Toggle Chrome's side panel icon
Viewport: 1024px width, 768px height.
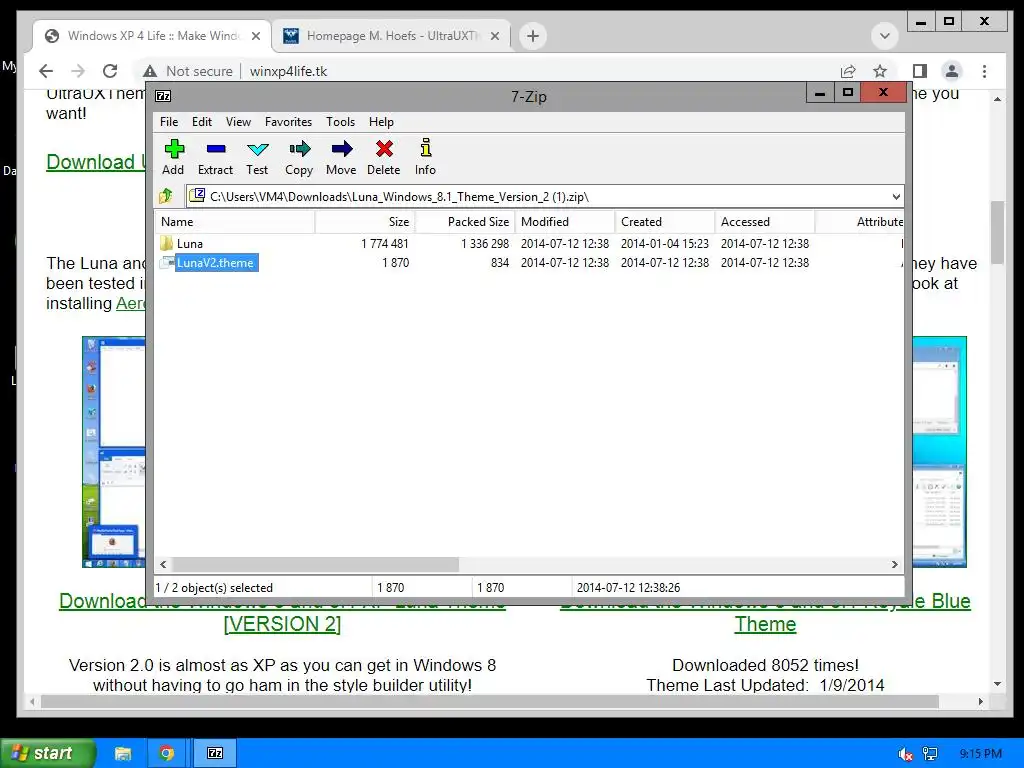pos(920,71)
